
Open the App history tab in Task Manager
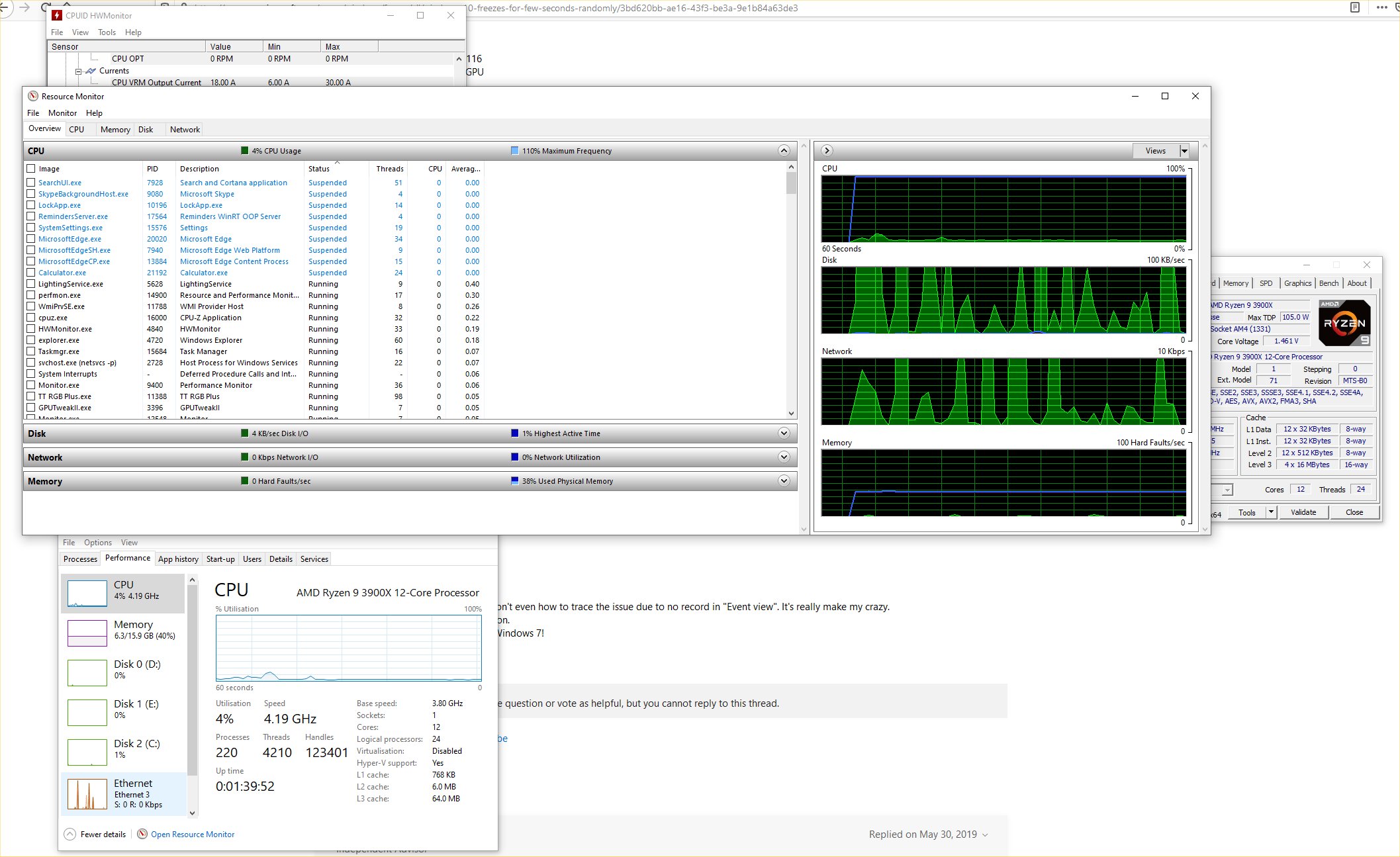pos(178,559)
